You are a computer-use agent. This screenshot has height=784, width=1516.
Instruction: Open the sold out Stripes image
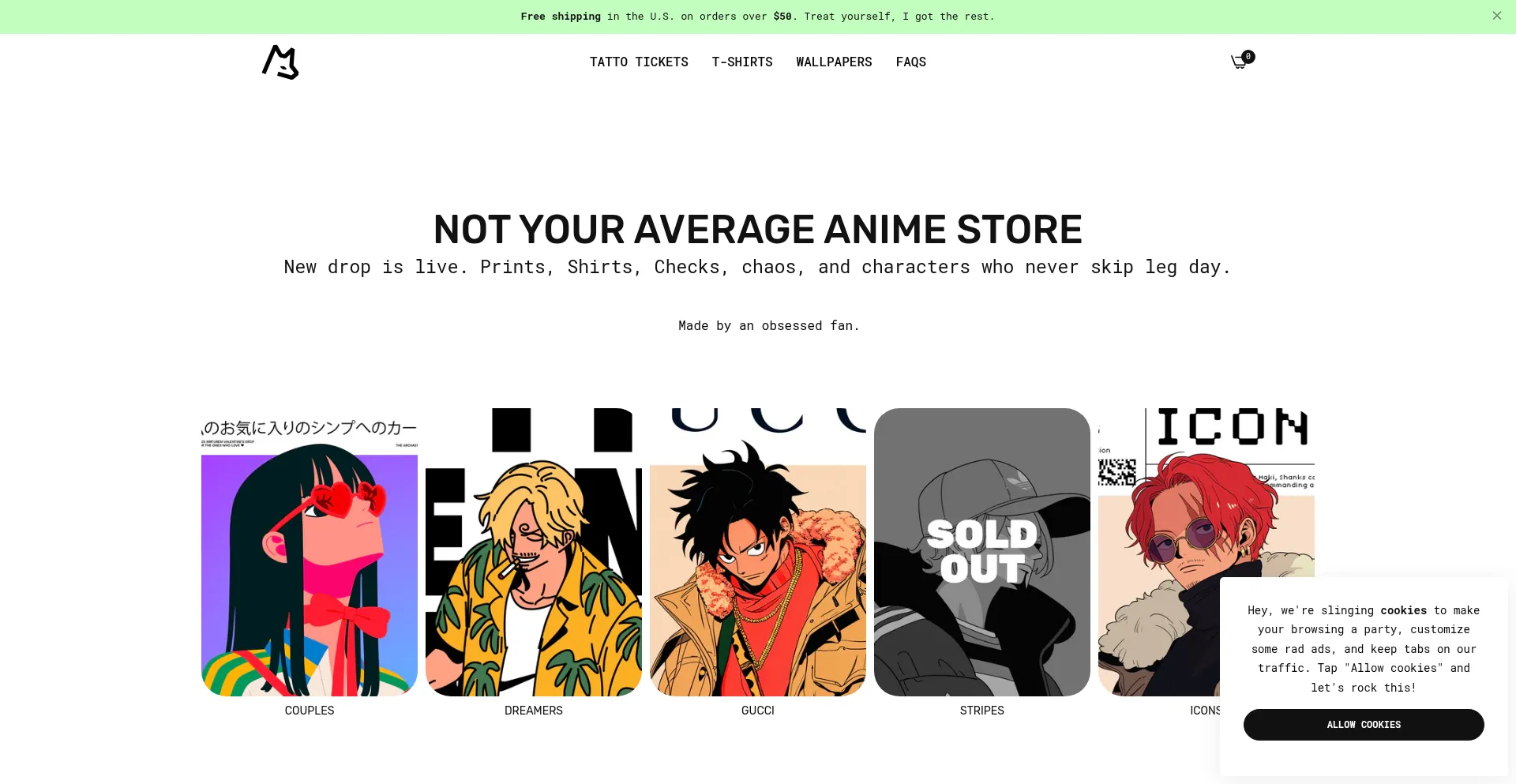click(982, 552)
